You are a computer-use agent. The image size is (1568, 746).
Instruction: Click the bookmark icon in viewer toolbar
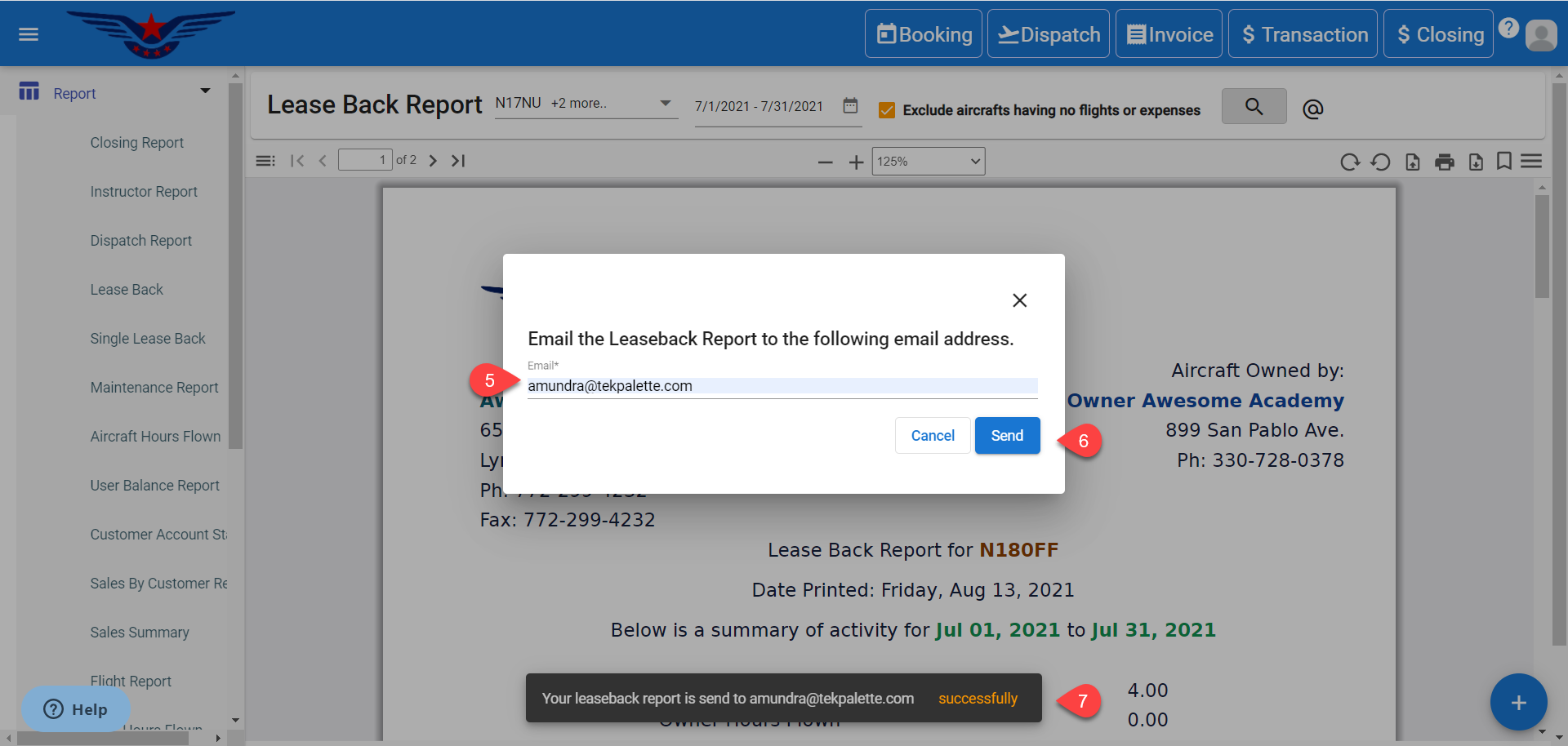tap(1503, 161)
